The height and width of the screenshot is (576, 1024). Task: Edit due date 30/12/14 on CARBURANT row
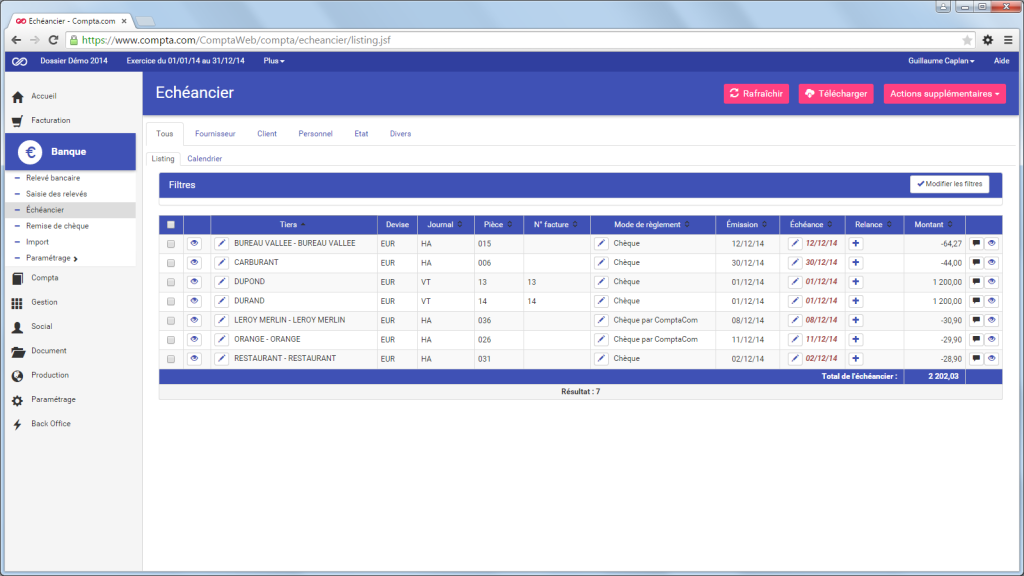795,263
